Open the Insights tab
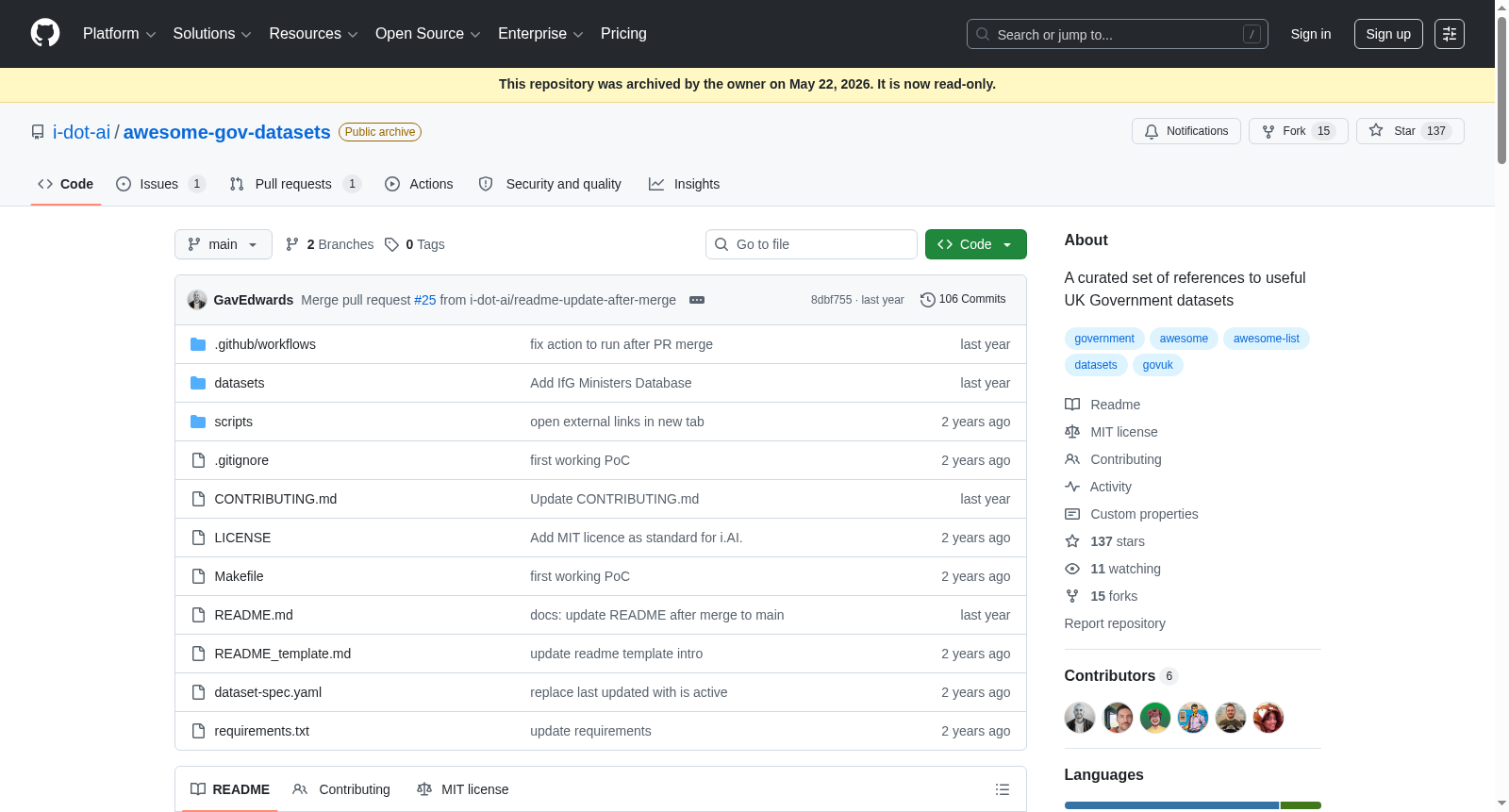The height and width of the screenshot is (812, 1509). click(684, 184)
